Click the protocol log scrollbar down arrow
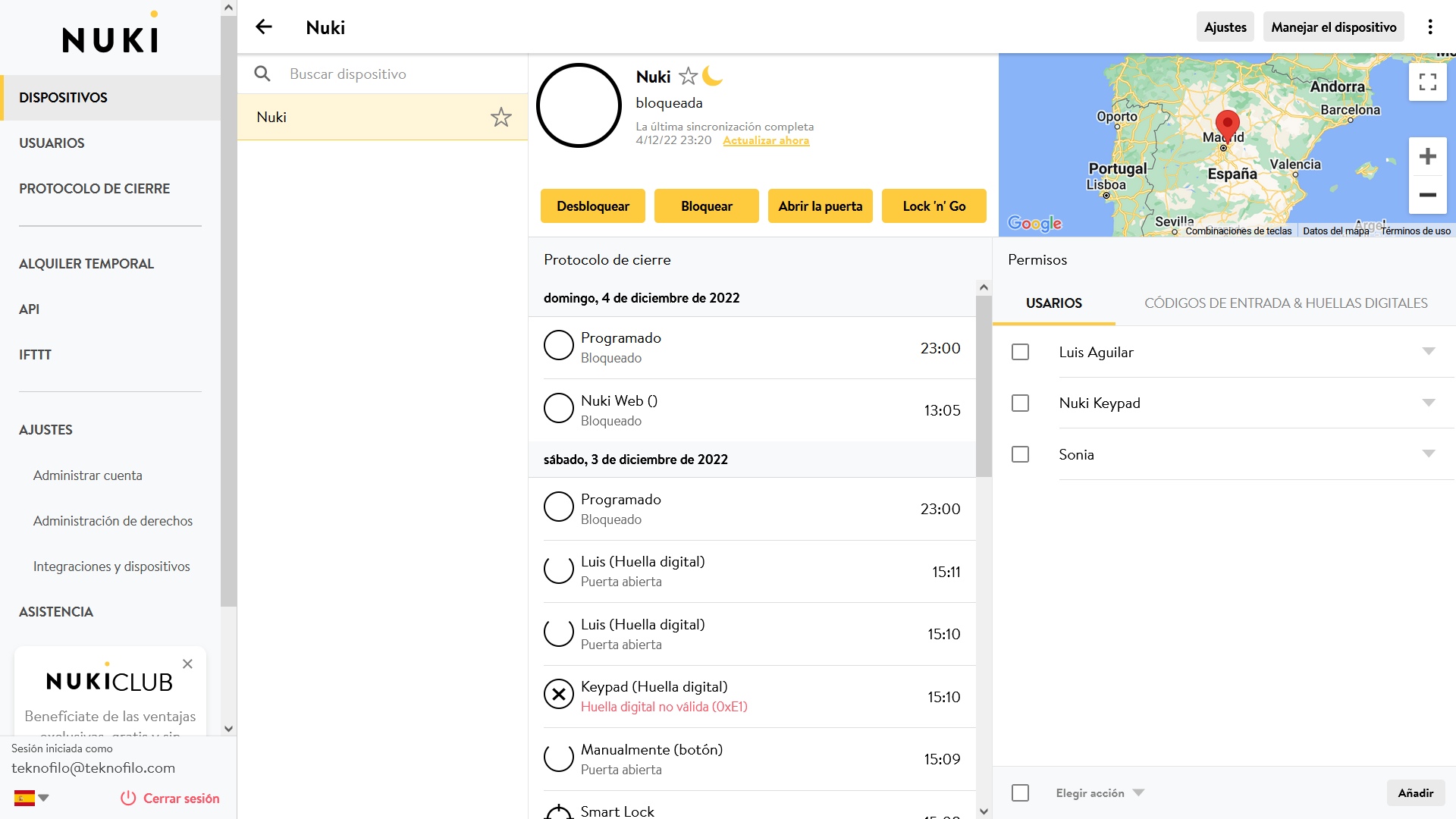This screenshot has height=819, width=1456. [x=984, y=811]
